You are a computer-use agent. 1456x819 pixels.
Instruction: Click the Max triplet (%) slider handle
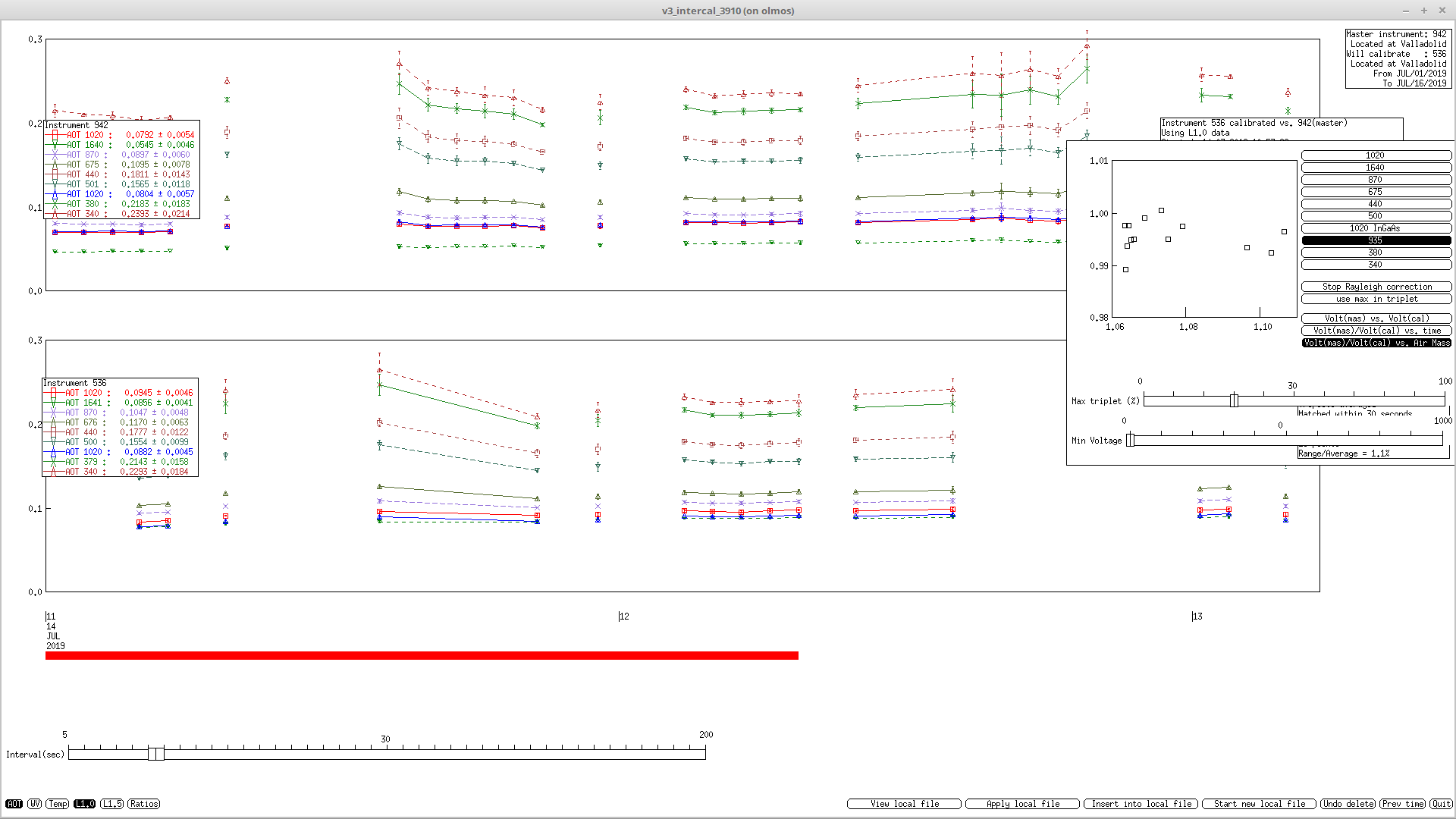pos(1234,400)
